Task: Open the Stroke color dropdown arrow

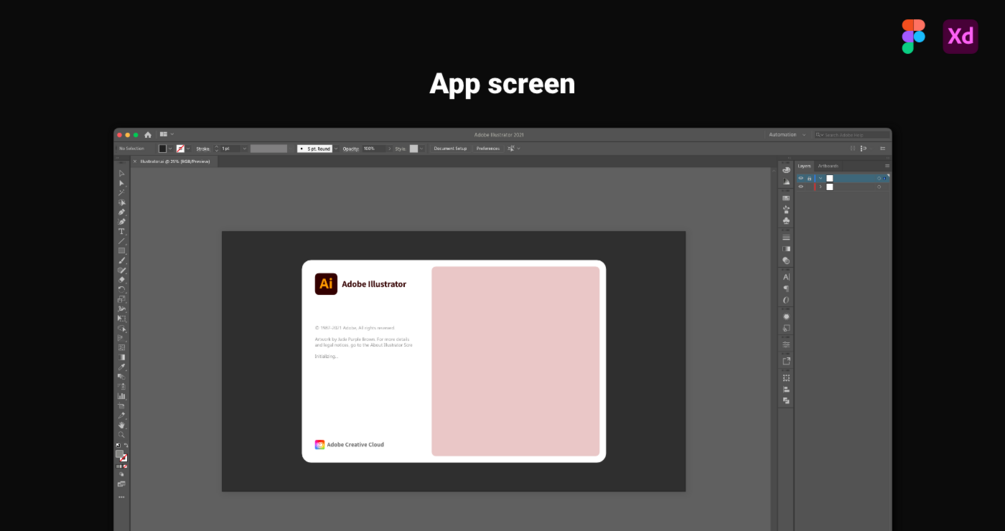Action: [188, 149]
